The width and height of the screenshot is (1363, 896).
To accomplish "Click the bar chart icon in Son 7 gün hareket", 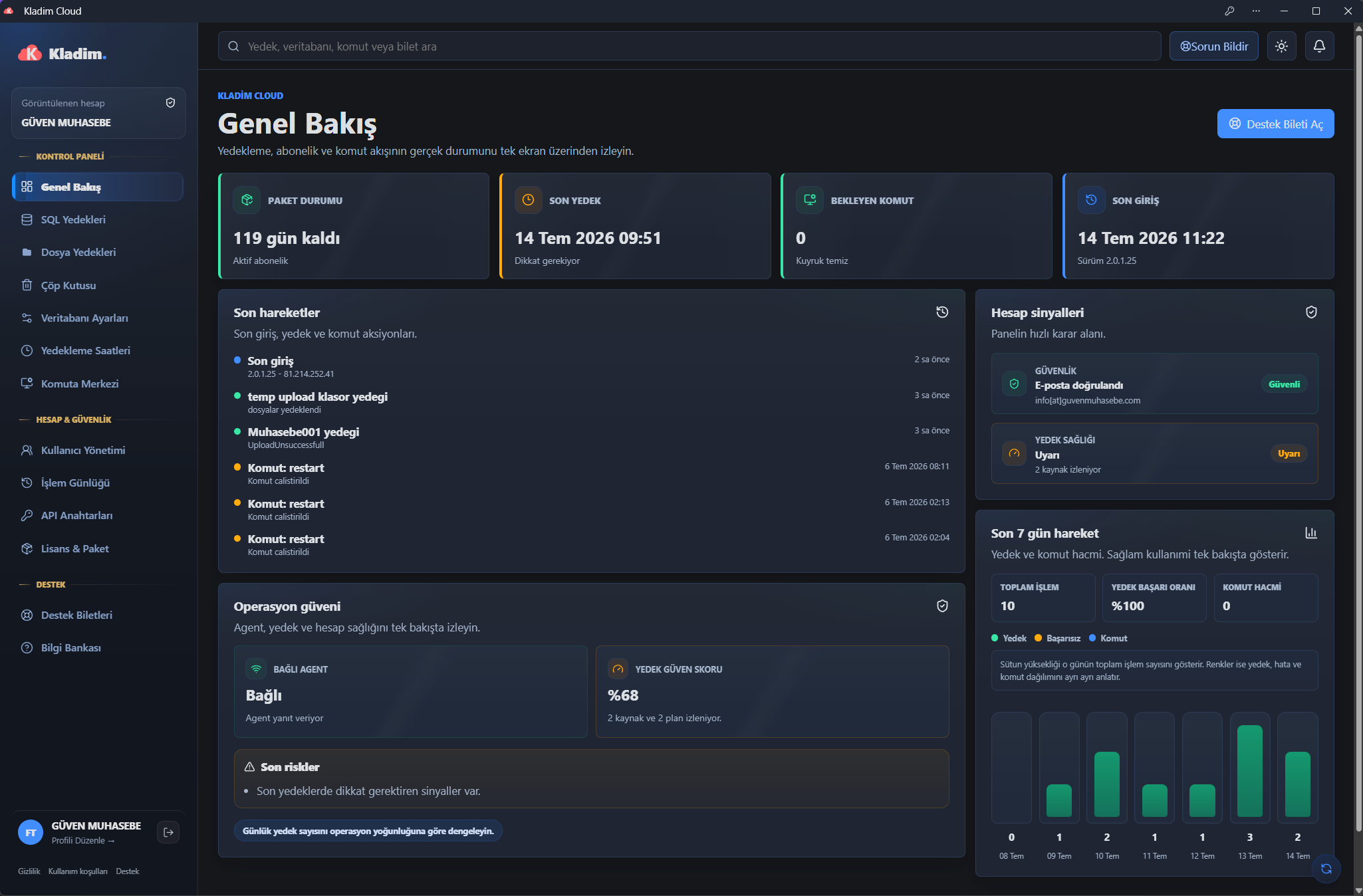I will coord(1311,533).
